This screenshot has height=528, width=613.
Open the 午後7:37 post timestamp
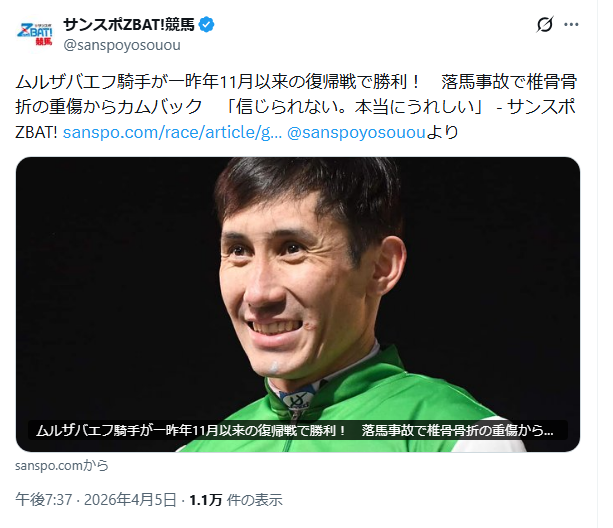44,500
